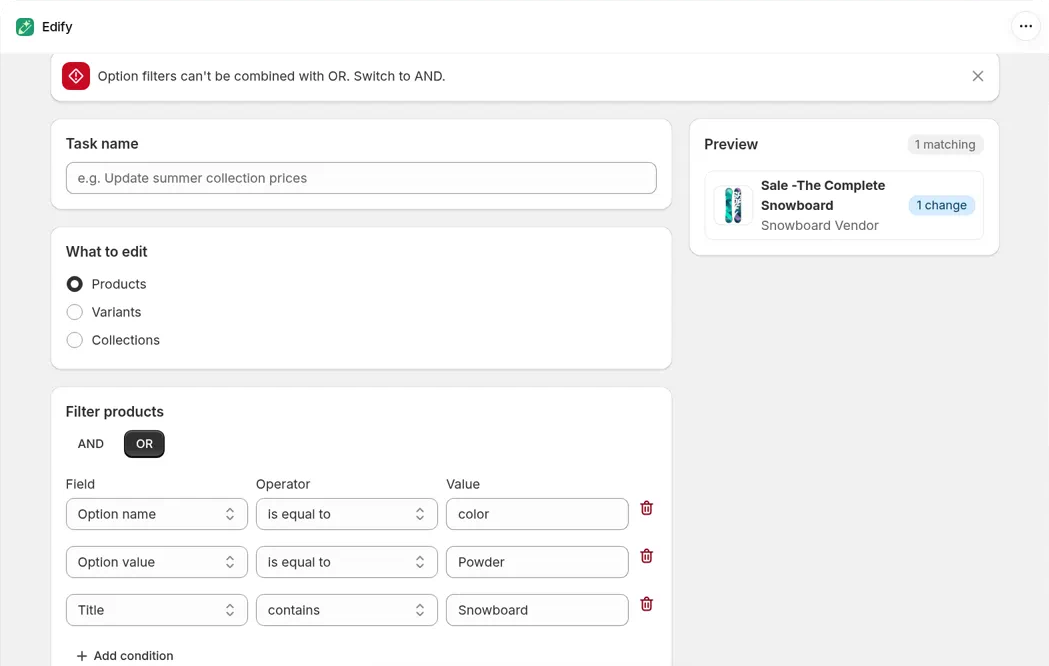Open the Title field dropdown
This screenshot has height=666, width=1049.
[157, 610]
